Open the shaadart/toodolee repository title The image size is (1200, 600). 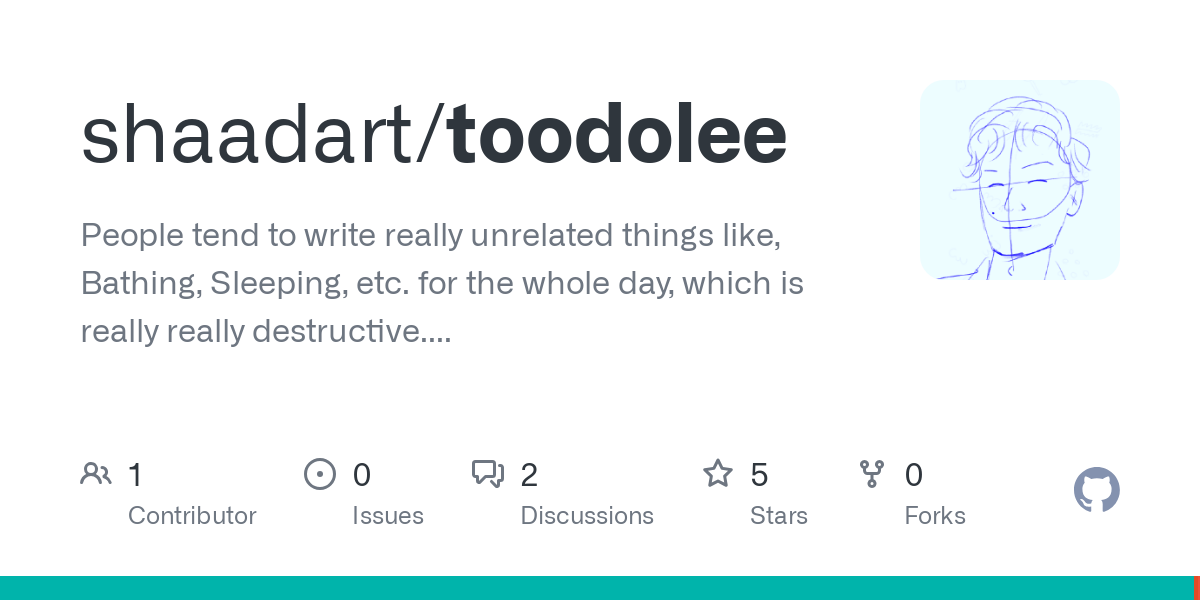pos(433,135)
